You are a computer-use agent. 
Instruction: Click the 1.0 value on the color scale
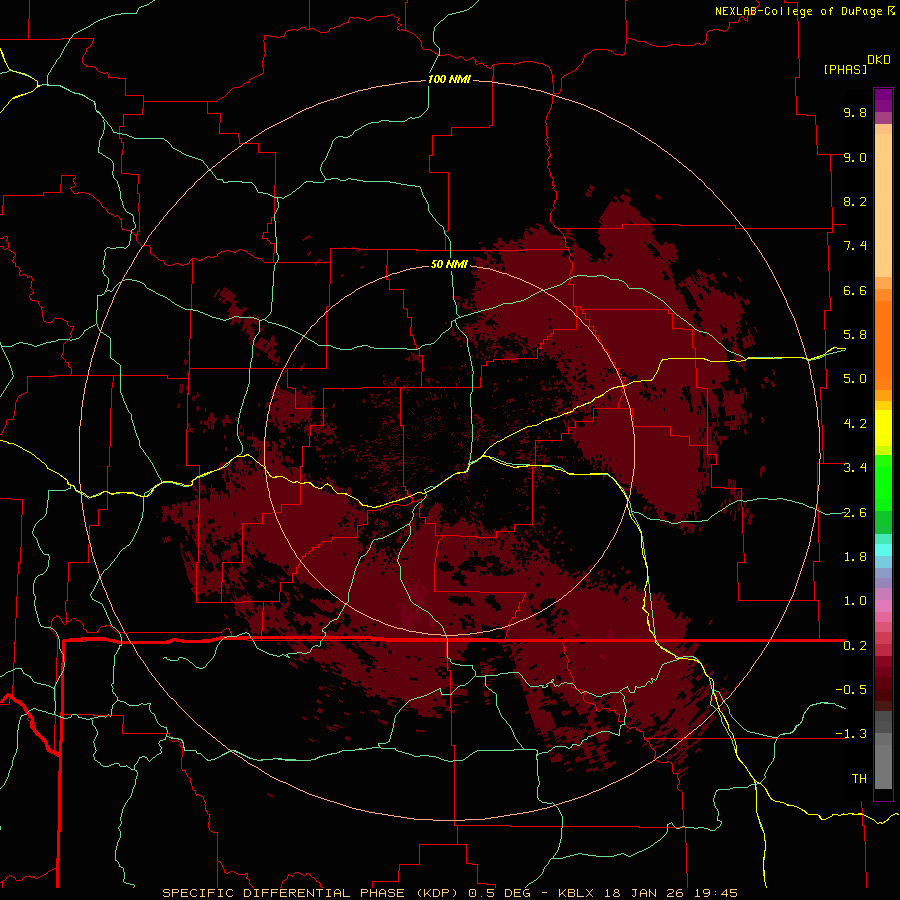(x=855, y=601)
